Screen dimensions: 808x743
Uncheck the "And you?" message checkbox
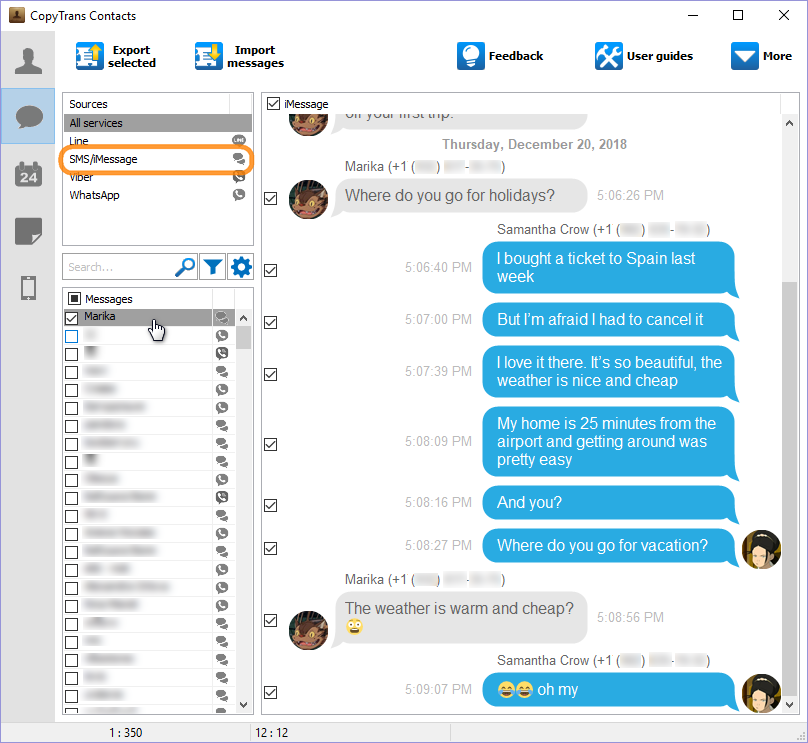pyautogui.click(x=271, y=505)
